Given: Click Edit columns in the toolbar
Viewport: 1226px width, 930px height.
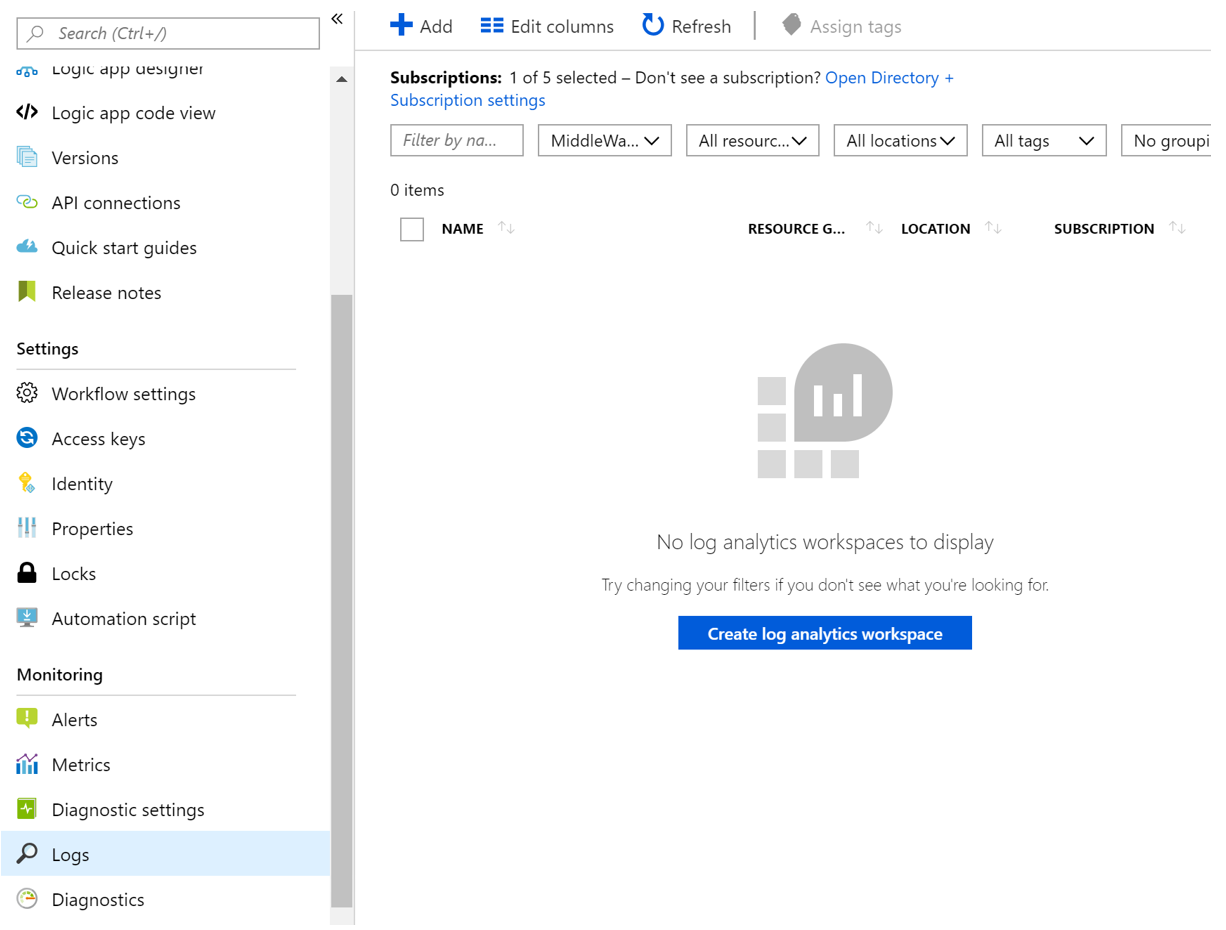Looking at the screenshot, I should pyautogui.click(x=546, y=26).
